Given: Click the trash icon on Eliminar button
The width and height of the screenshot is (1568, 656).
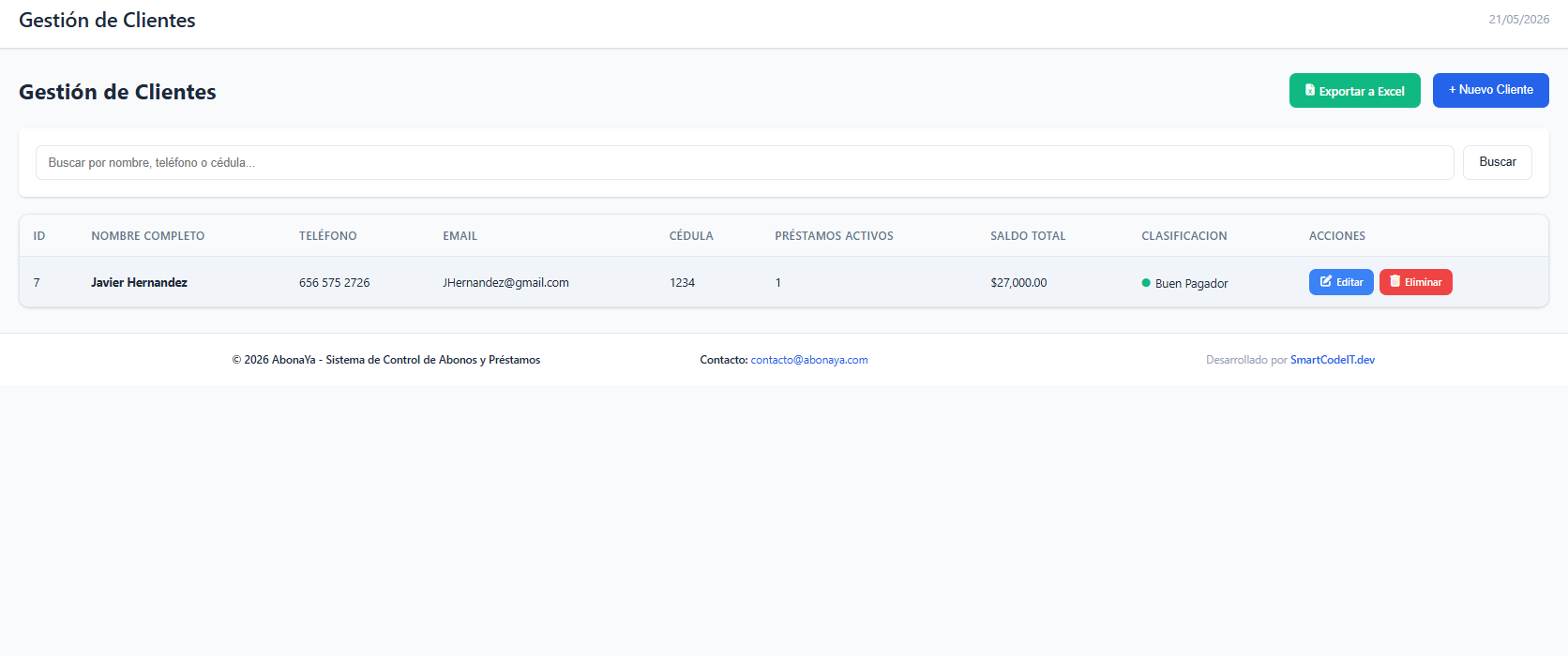Looking at the screenshot, I should pos(1395,281).
